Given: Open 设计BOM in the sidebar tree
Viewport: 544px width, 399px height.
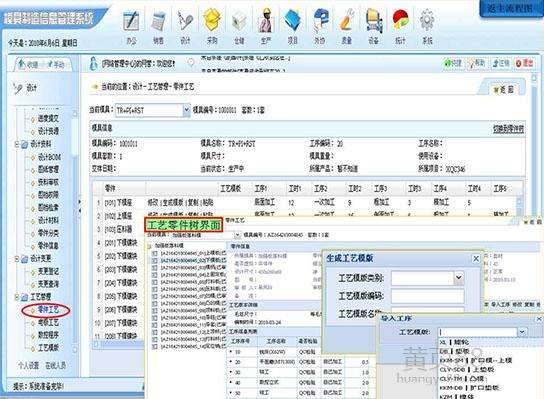Looking at the screenshot, I should [49, 157].
